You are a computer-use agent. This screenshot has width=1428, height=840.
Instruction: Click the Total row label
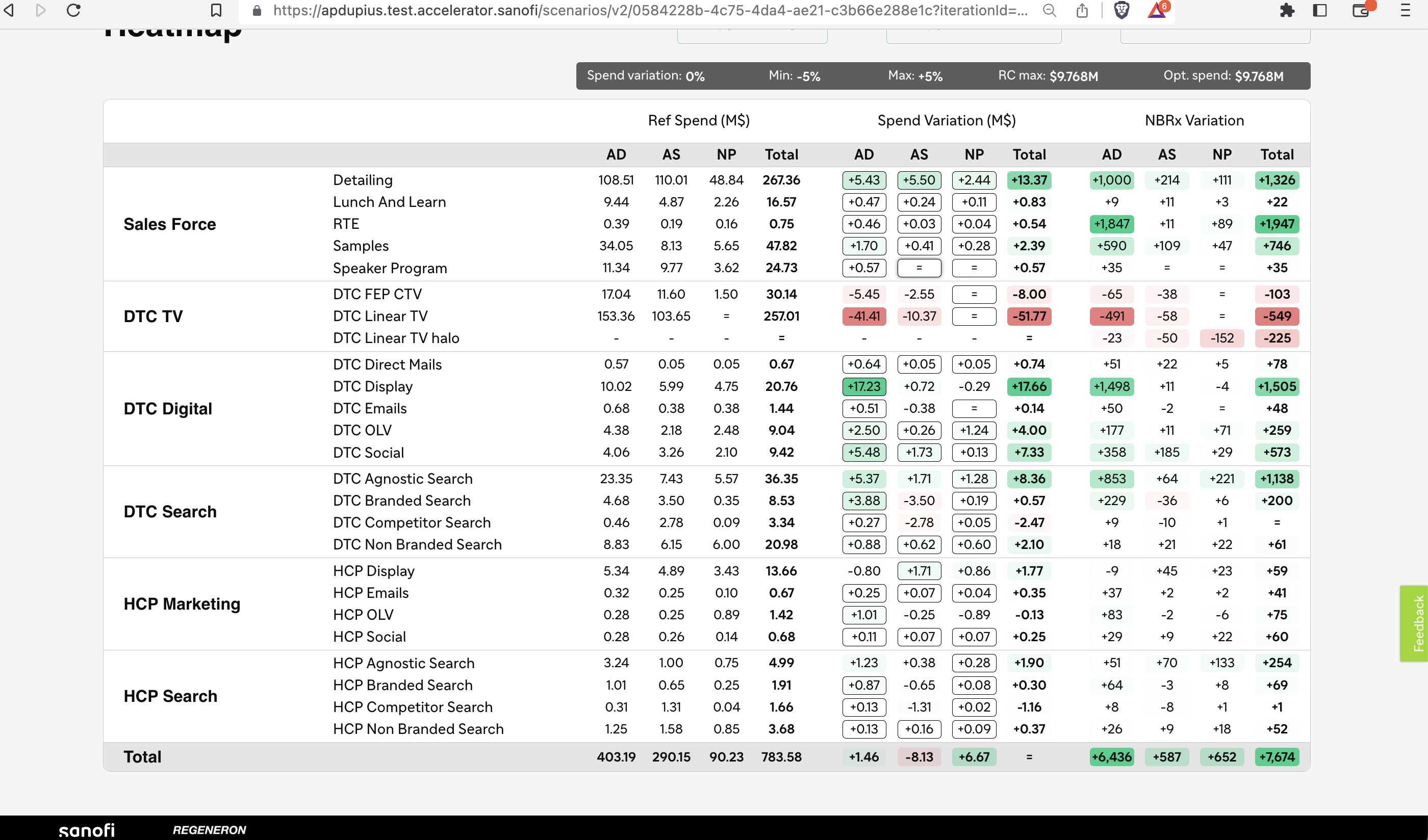[142, 757]
